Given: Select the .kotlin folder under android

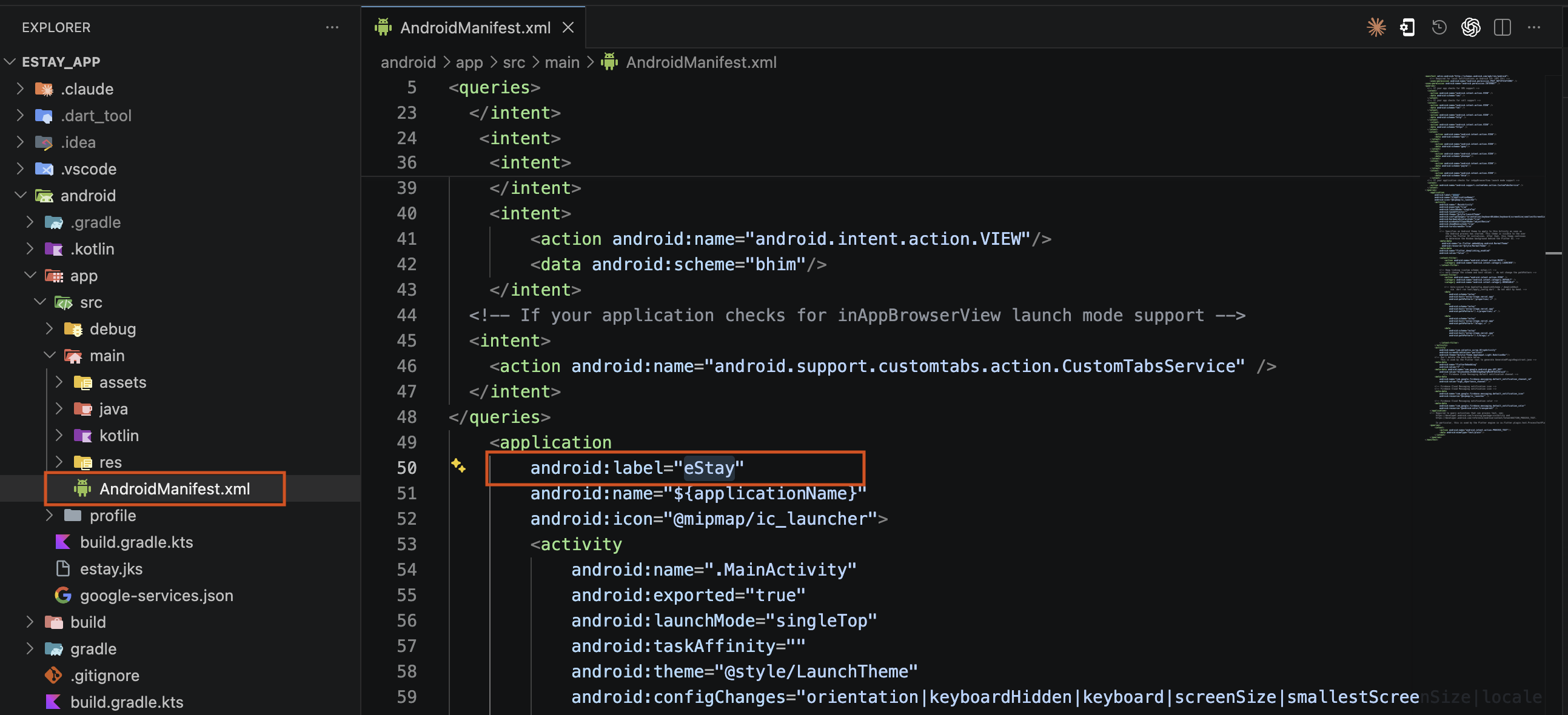Looking at the screenshot, I should pyautogui.click(x=92, y=249).
